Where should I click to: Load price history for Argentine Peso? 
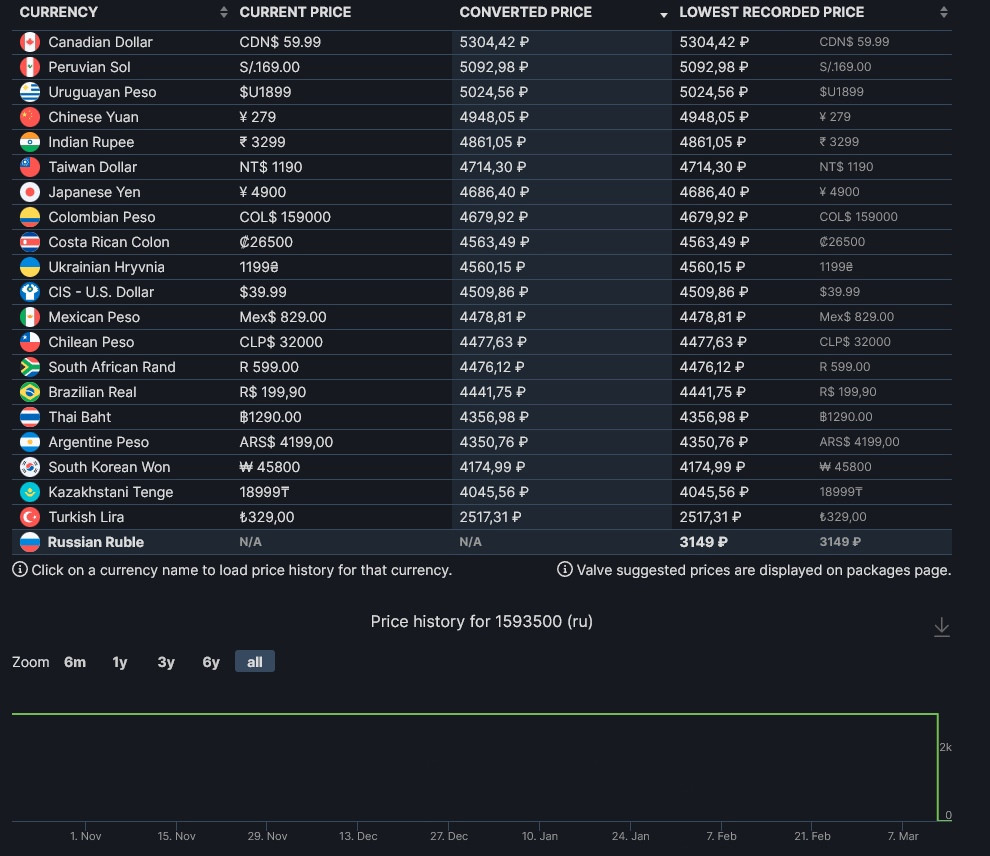(x=98, y=442)
